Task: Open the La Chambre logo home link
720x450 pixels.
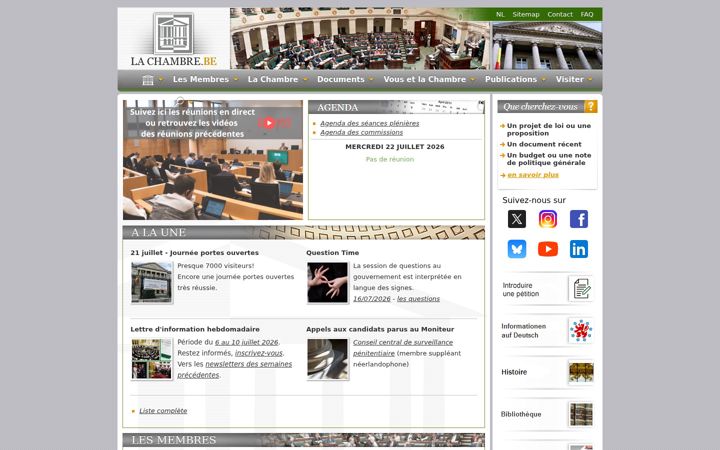Action: (174, 39)
